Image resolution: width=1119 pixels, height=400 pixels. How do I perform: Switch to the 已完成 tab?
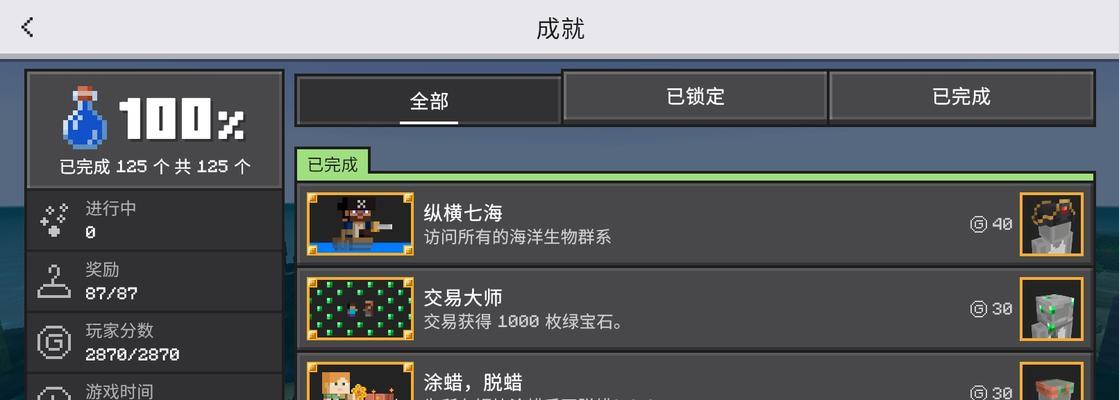click(961, 96)
